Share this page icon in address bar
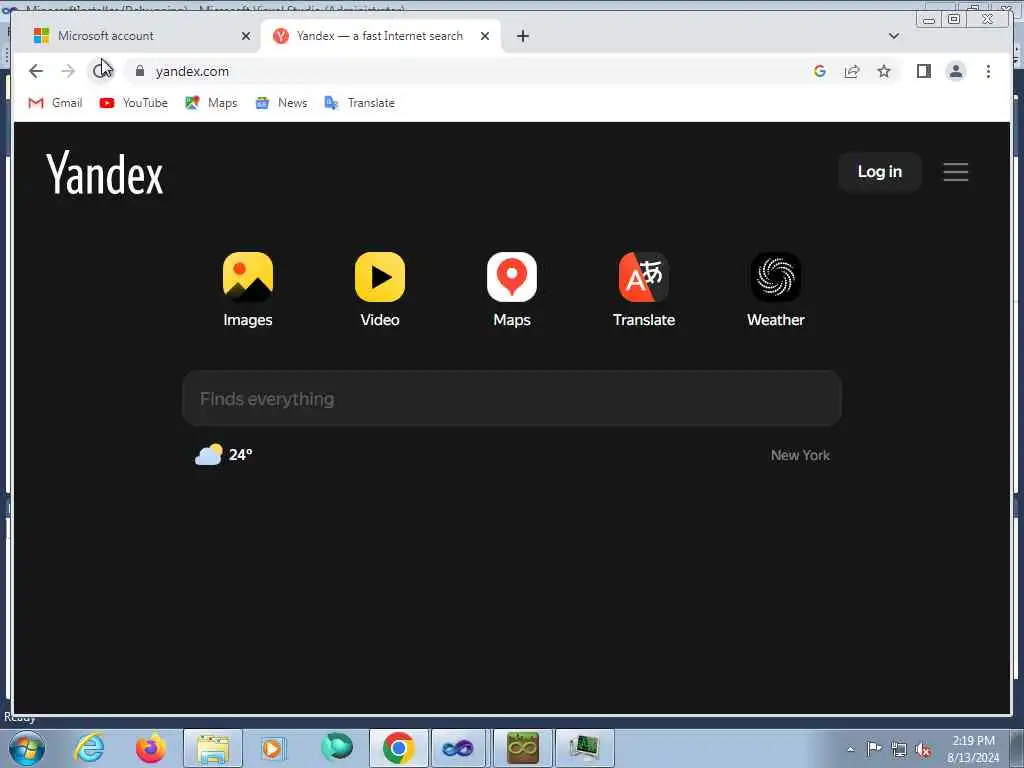The height and width of the screenshot is (768, 1024). [852, 71]
